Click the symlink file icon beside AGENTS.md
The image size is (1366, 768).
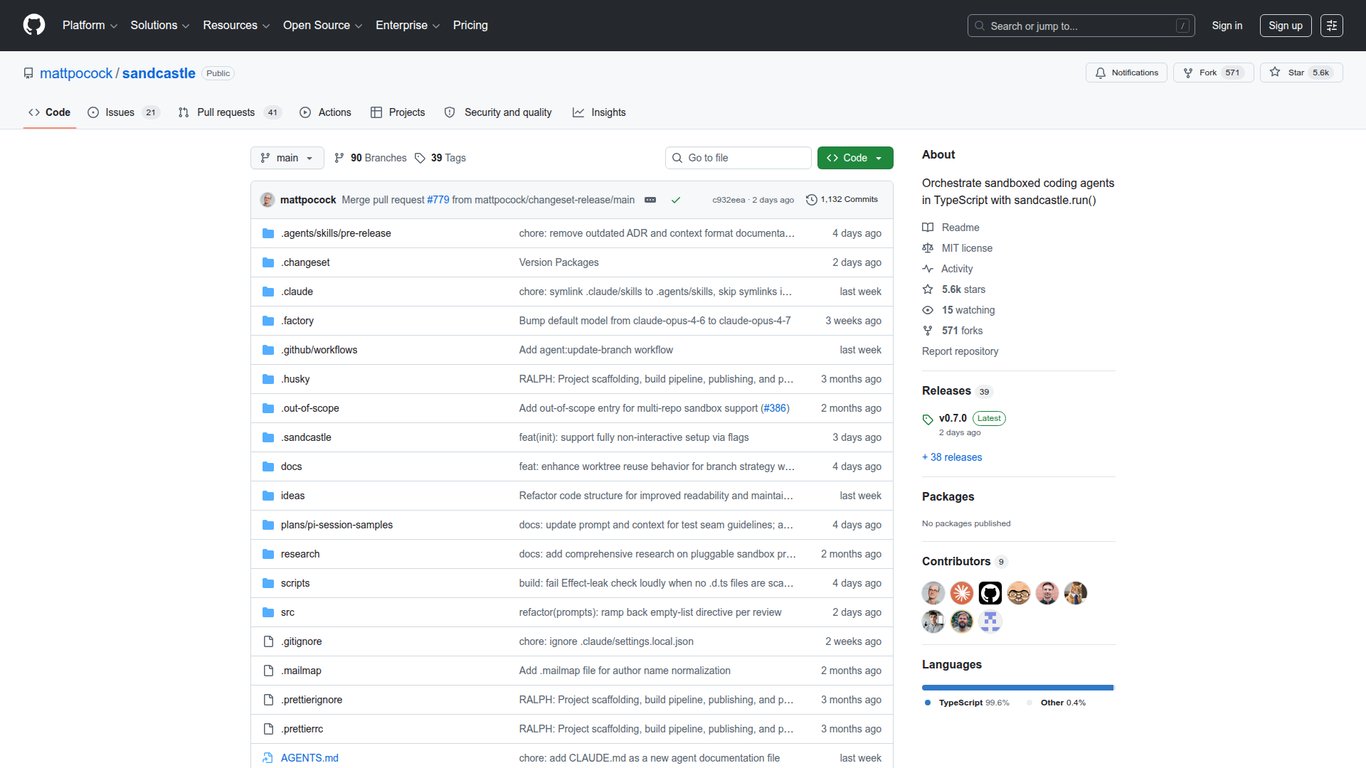268,758
